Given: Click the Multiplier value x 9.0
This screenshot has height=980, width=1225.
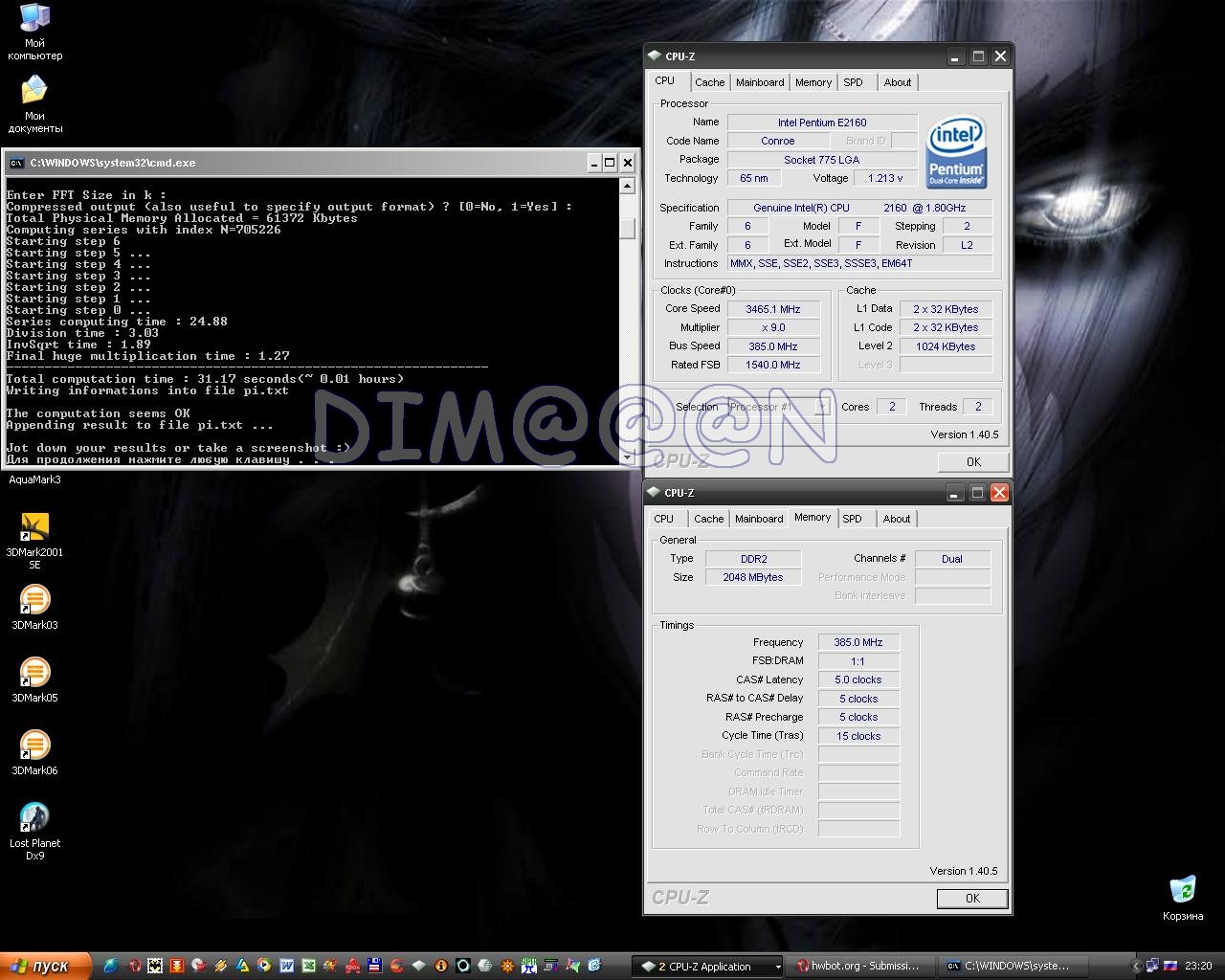Looking at the screenshot, I should click(x=773, y=327).
